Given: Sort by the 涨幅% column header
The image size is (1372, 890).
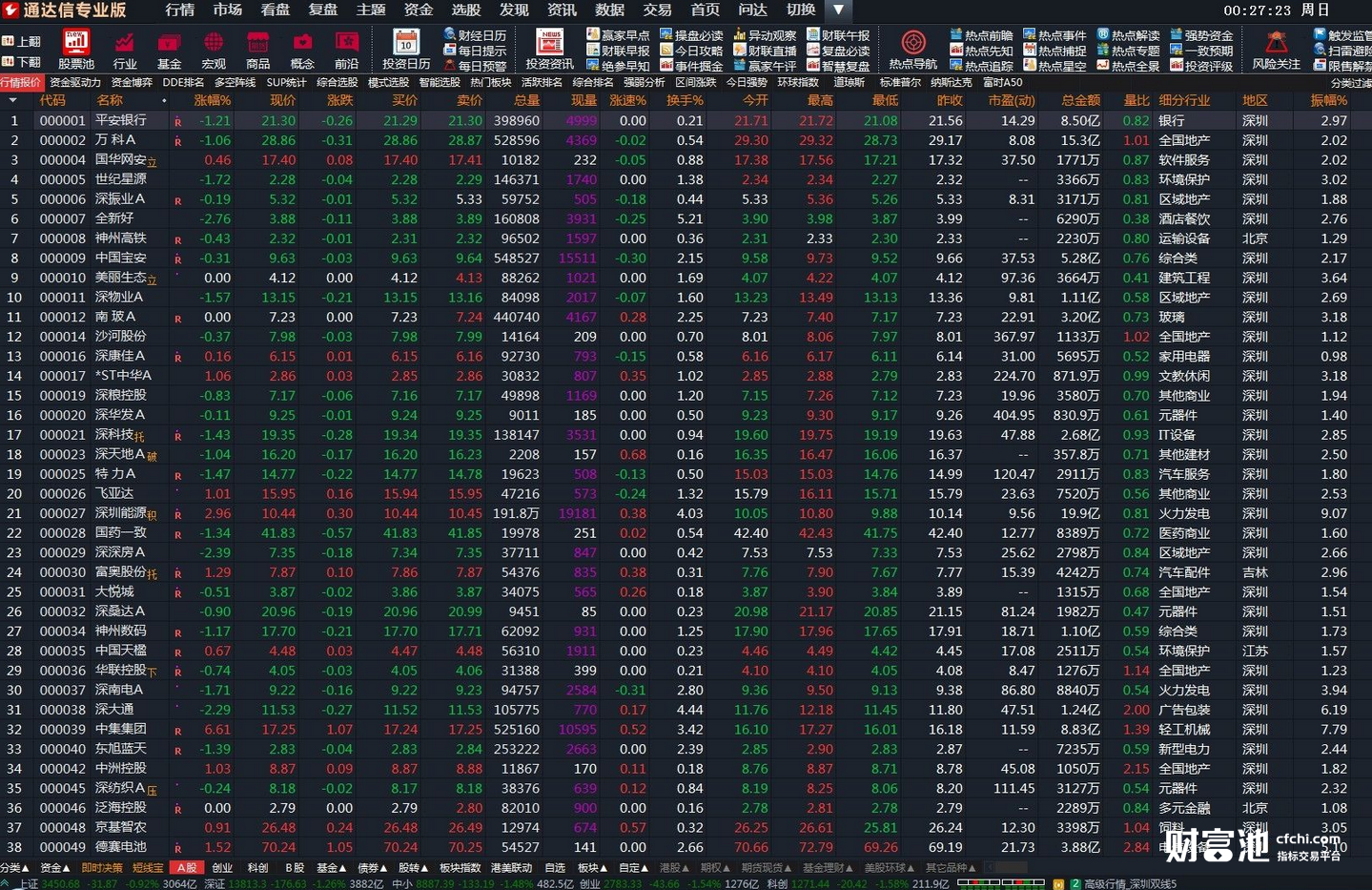Looking at the screenshot, I should [x=212, y=100].
